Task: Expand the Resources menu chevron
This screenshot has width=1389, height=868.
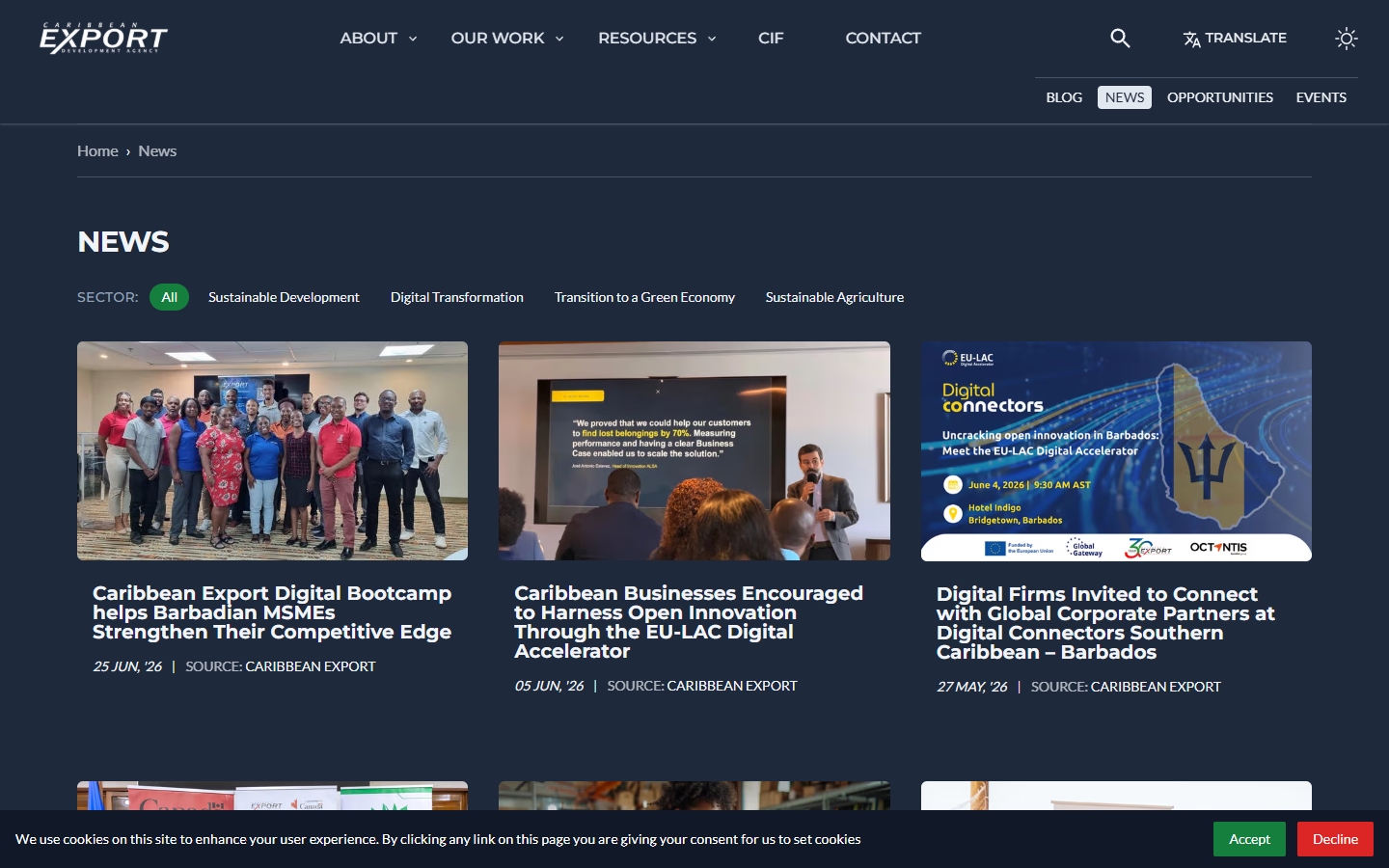Action: click(712, 39)
